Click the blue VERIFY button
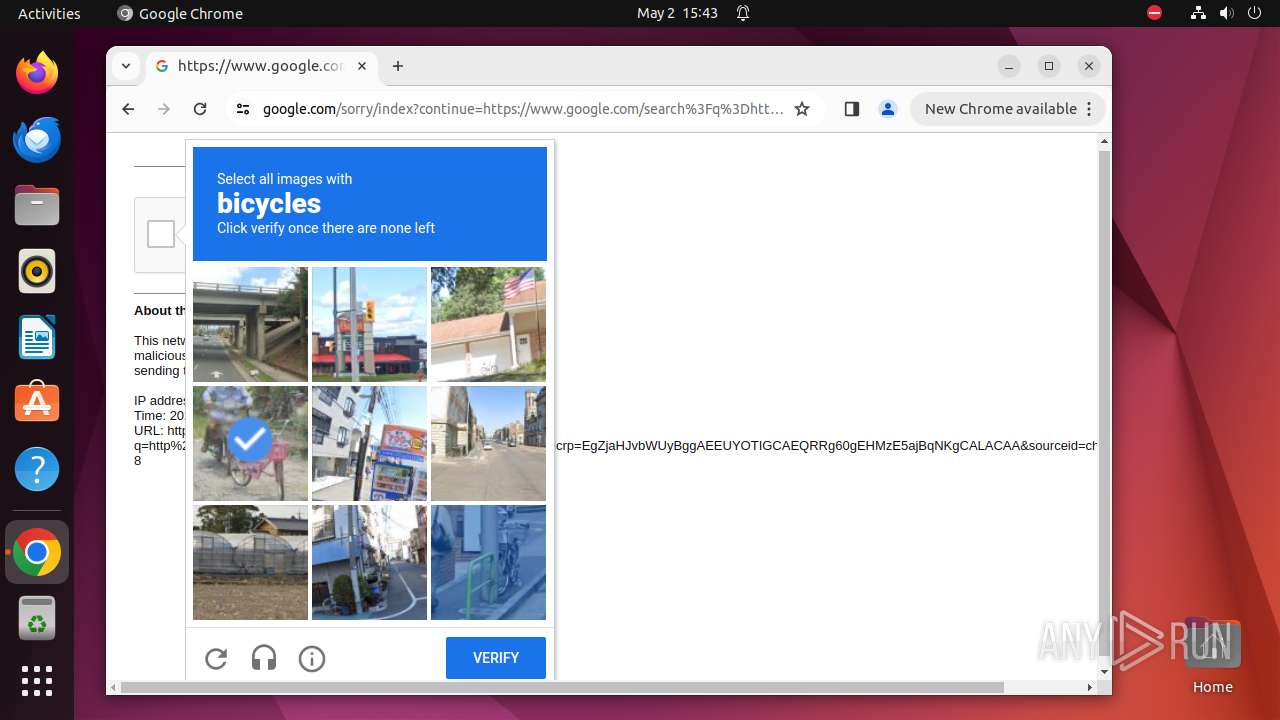Image resolution: width=1280 pixels, height=720 pixels. click(496, 658)
